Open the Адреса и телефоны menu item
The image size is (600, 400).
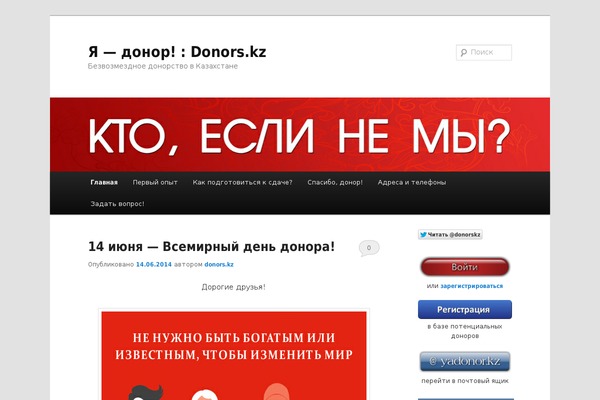point(412,183)
